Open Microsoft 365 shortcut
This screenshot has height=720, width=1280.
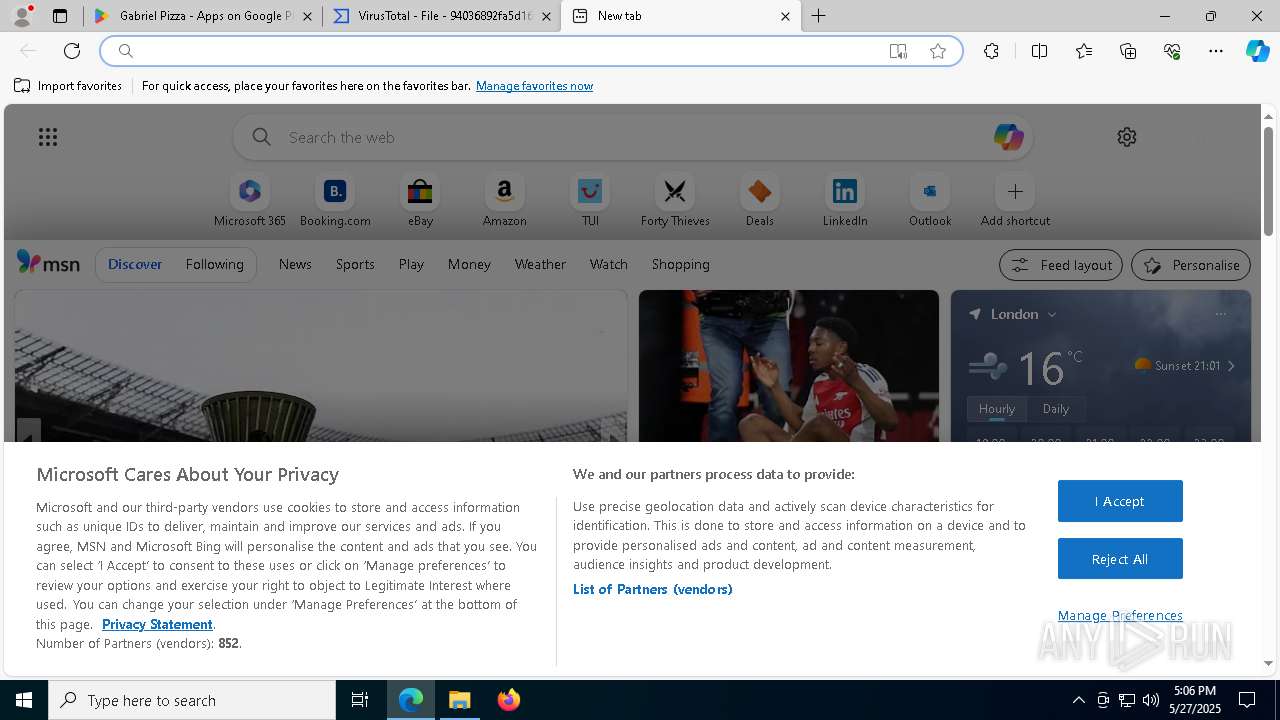pyautogui.click(x=250, y=201)
